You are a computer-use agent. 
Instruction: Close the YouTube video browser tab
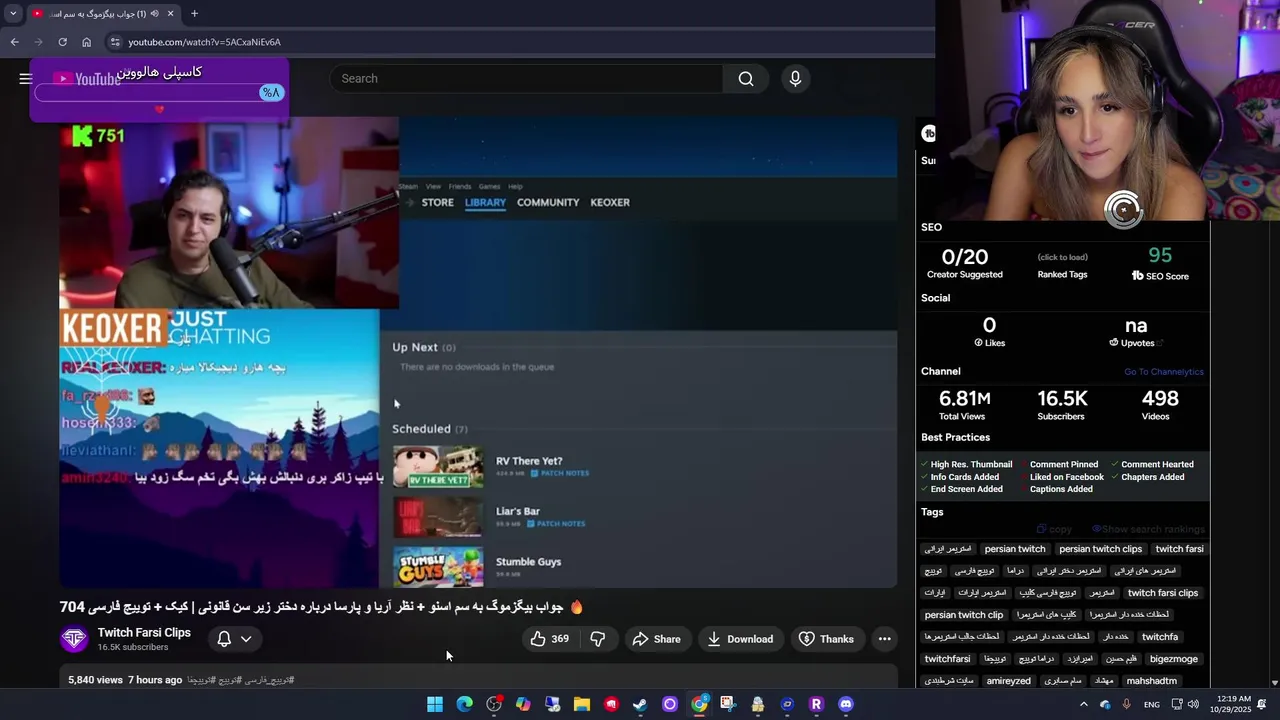tap(170, 14)
